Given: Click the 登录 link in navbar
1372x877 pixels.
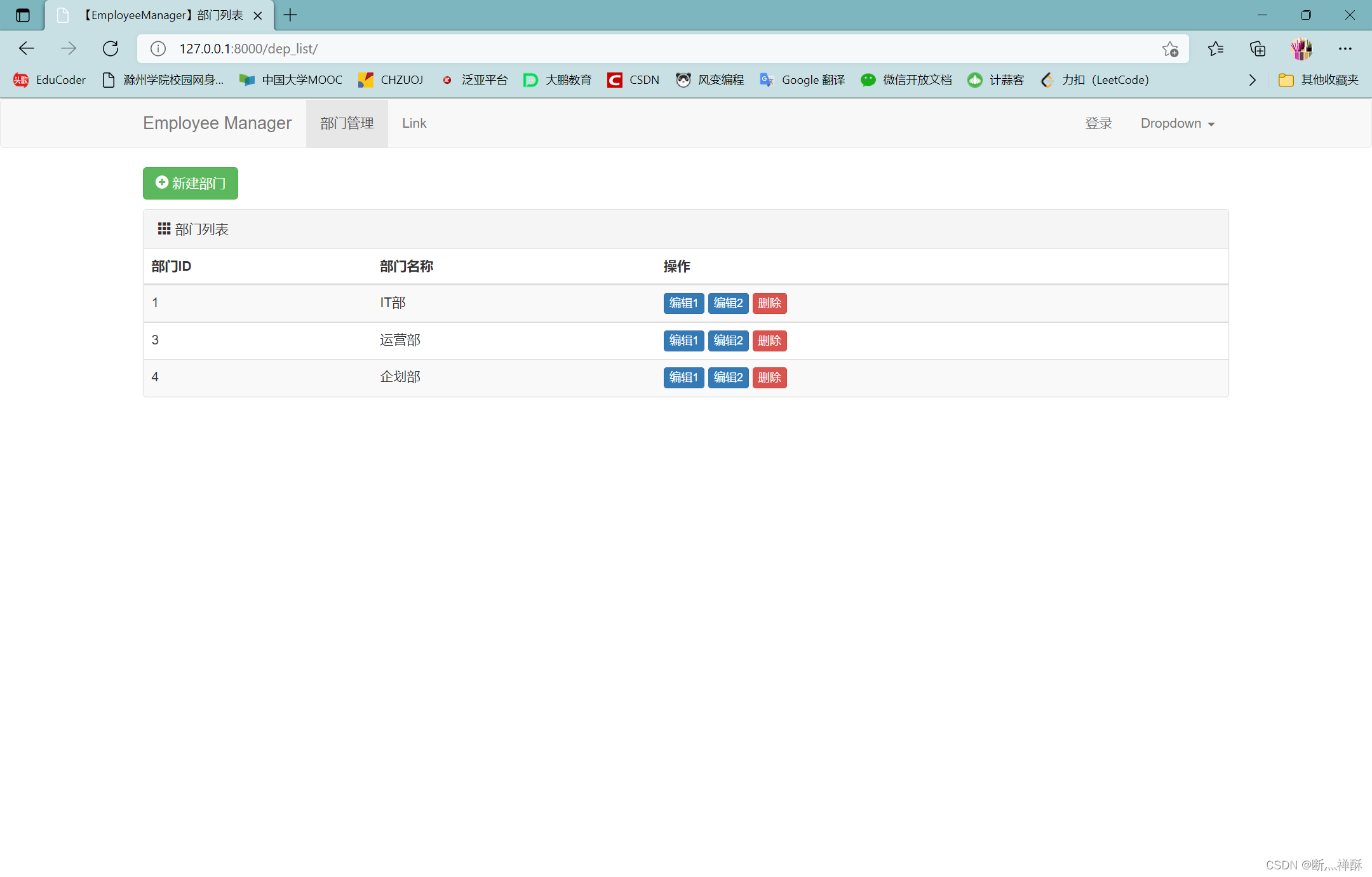Looking at the screenshot, I should [1098, 123].
